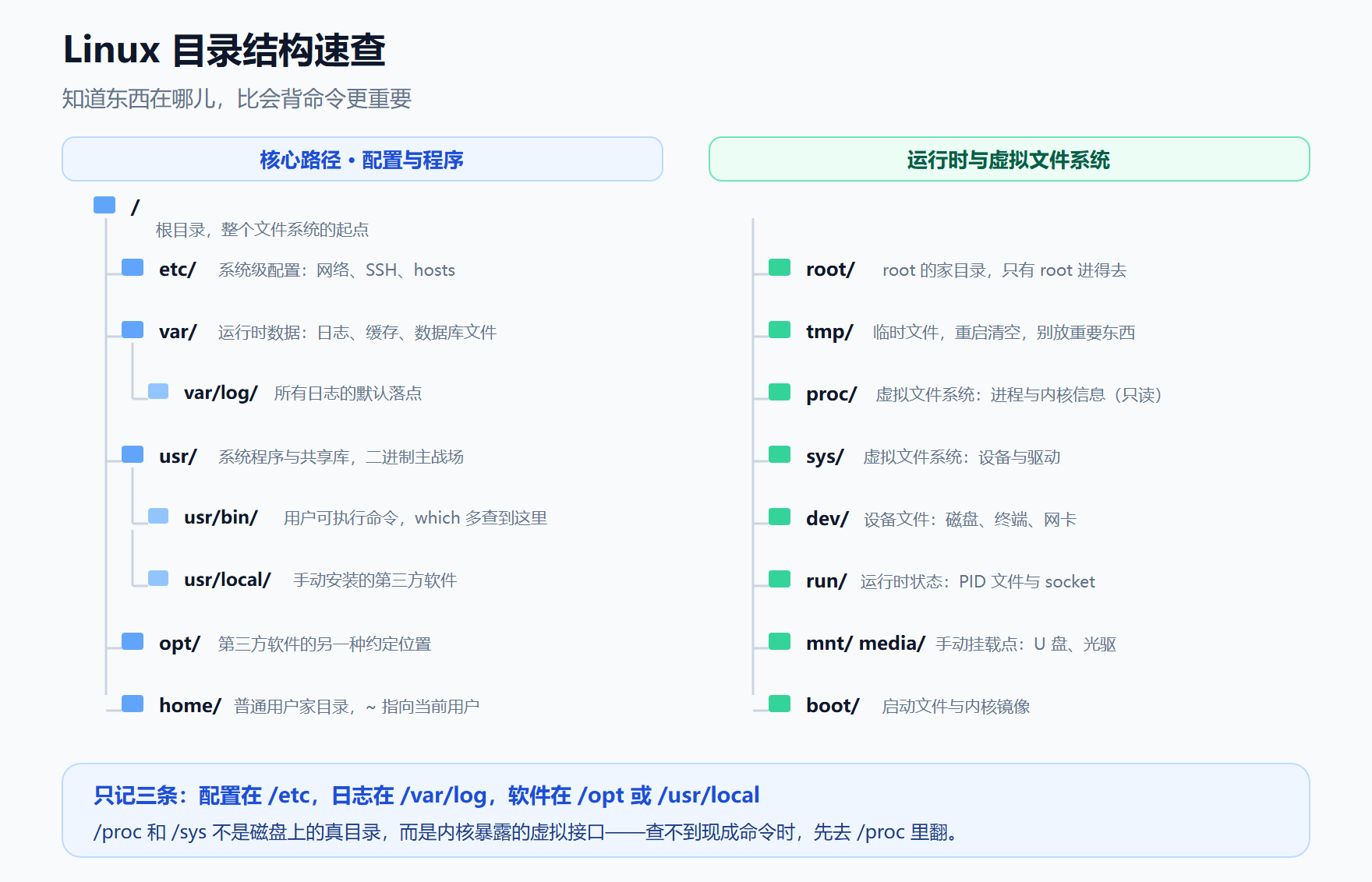Click the usr/bin/ directory name
The width and height of the screenshot is (1372, 882).
click(x=221, y=517)
